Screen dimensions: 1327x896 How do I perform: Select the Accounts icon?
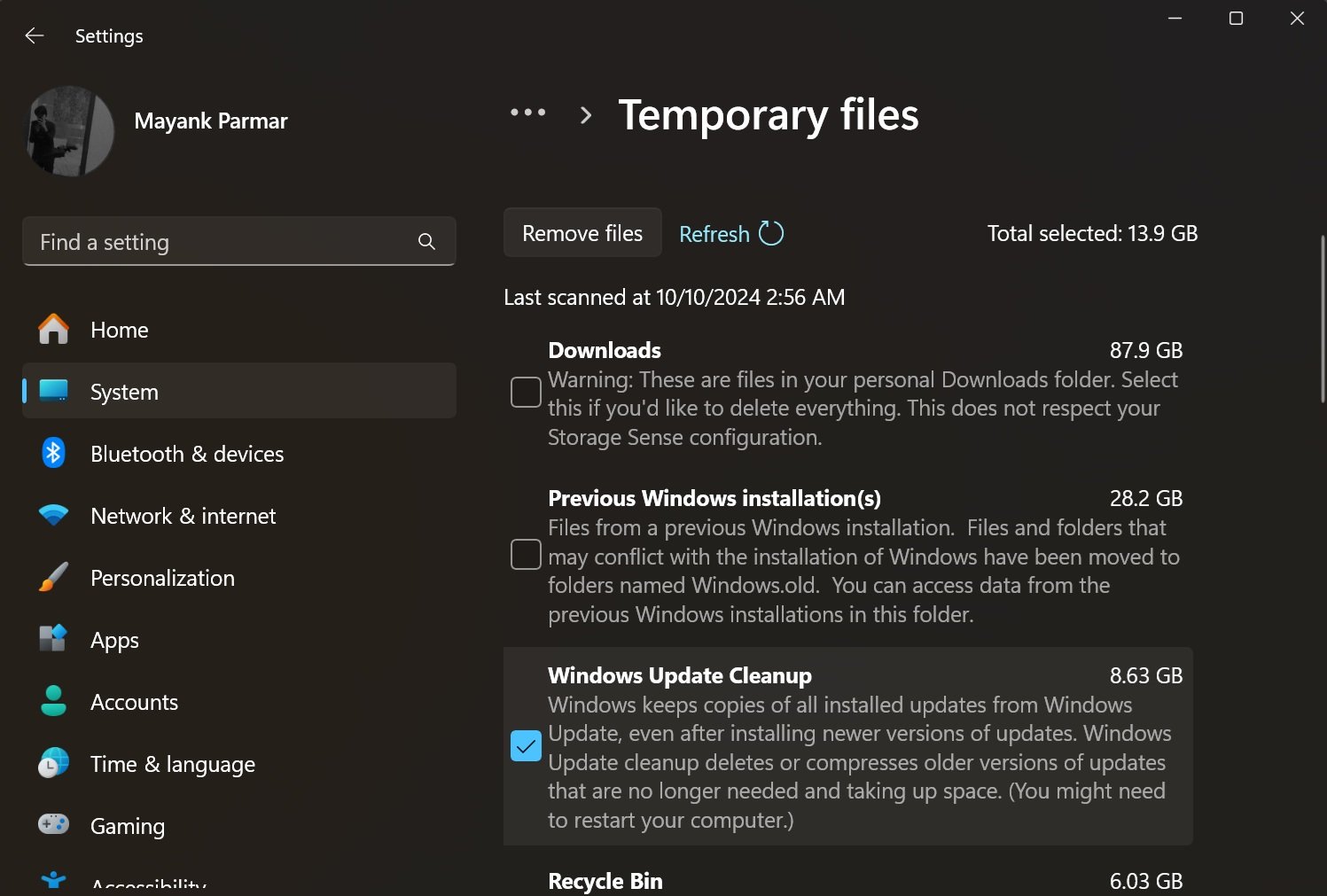click(x=53, y=701)
